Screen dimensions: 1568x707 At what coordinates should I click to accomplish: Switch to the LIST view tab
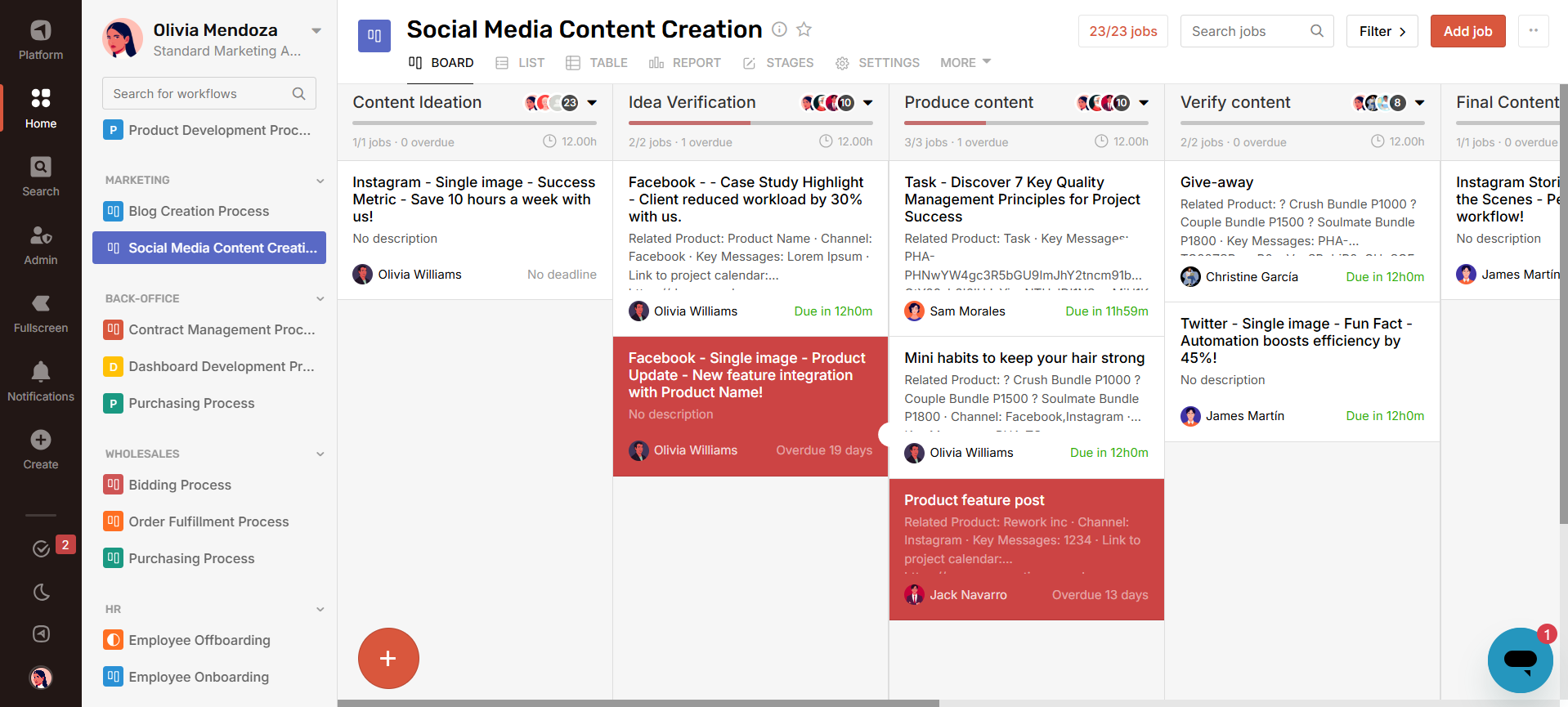pyautogui.click(x=520, y=63)
